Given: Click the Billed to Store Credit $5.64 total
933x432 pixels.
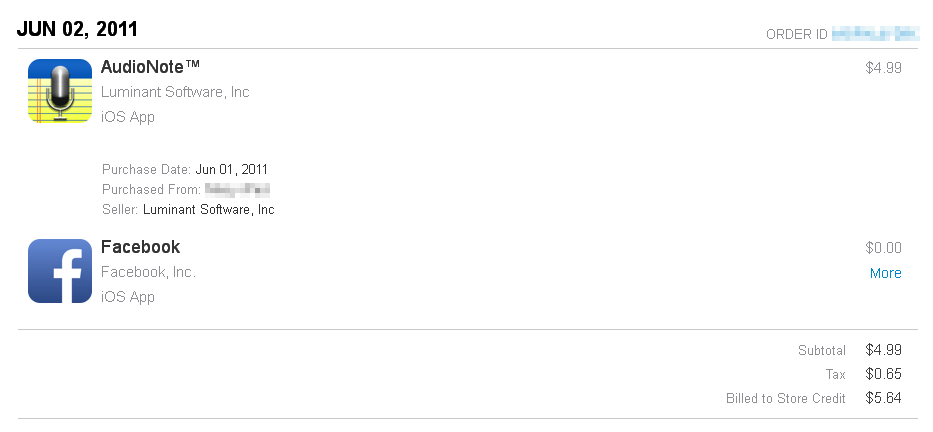Looking at the screenshot, I should 884,398.
